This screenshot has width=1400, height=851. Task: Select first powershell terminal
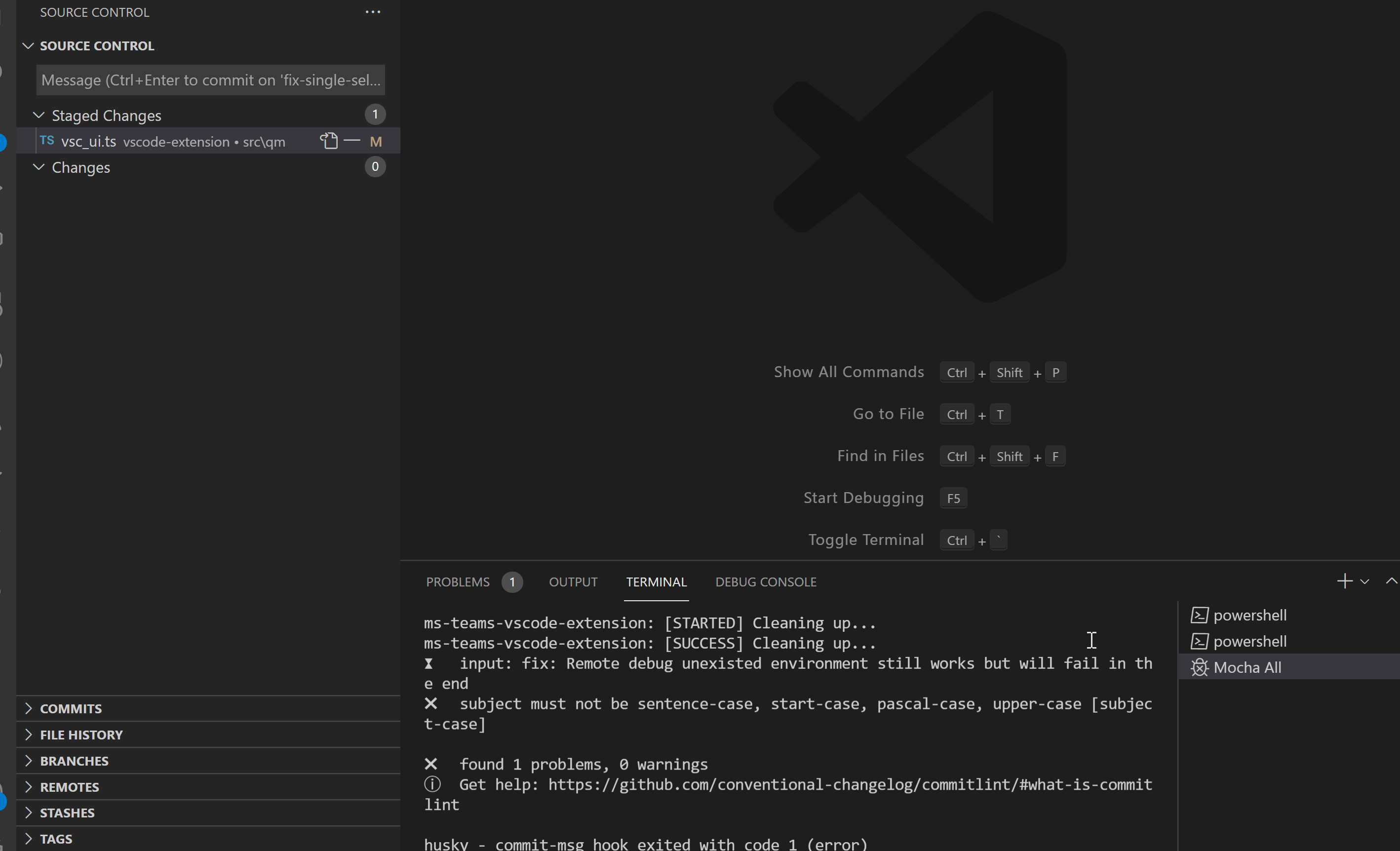1288,615
